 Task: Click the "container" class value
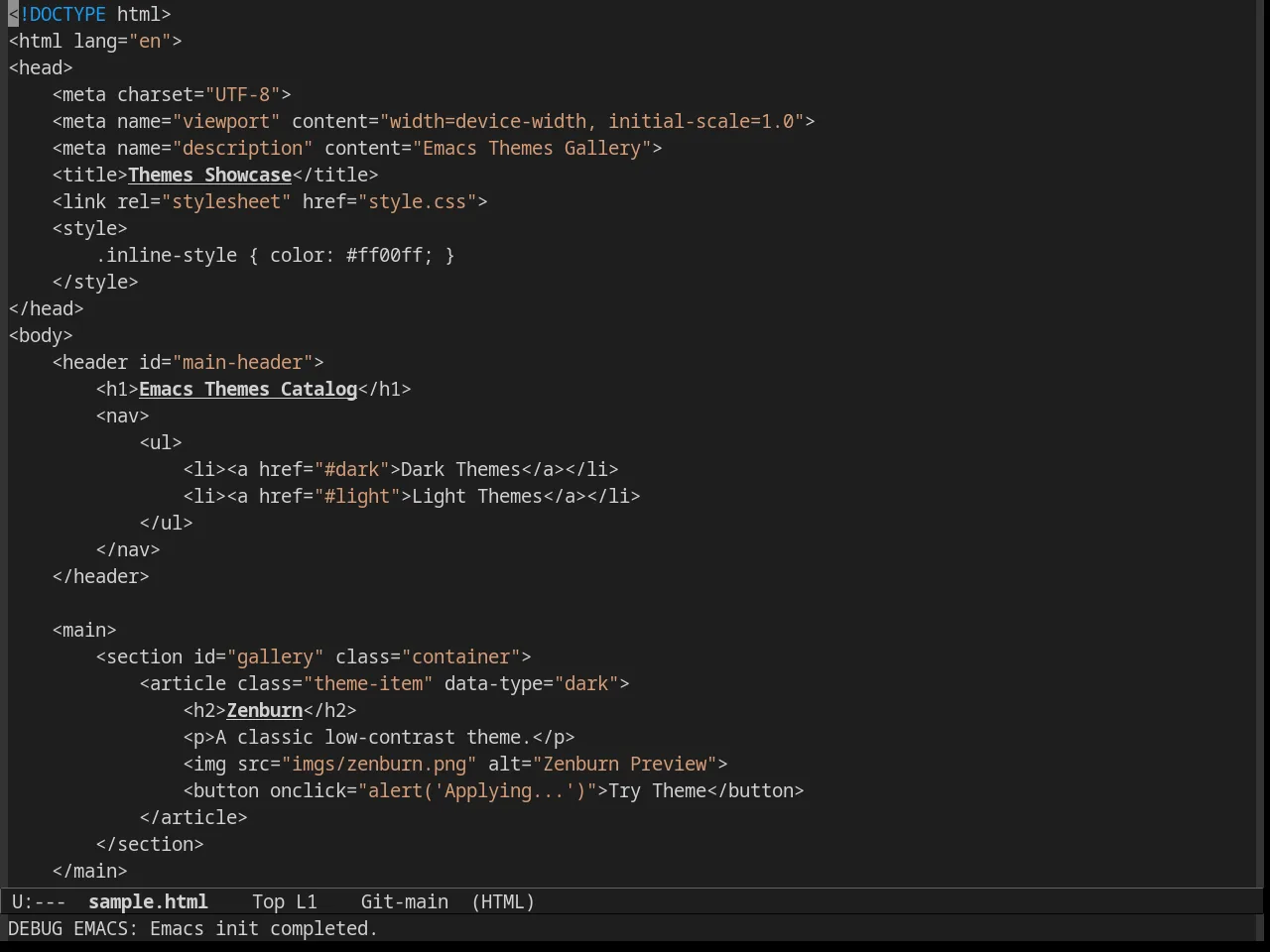tap(460, 656)
